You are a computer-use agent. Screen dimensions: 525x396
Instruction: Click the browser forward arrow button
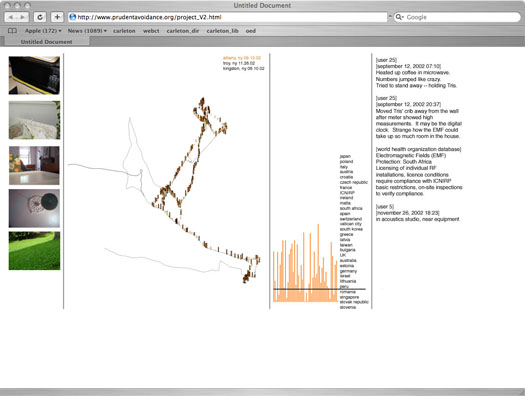point(23,17)
